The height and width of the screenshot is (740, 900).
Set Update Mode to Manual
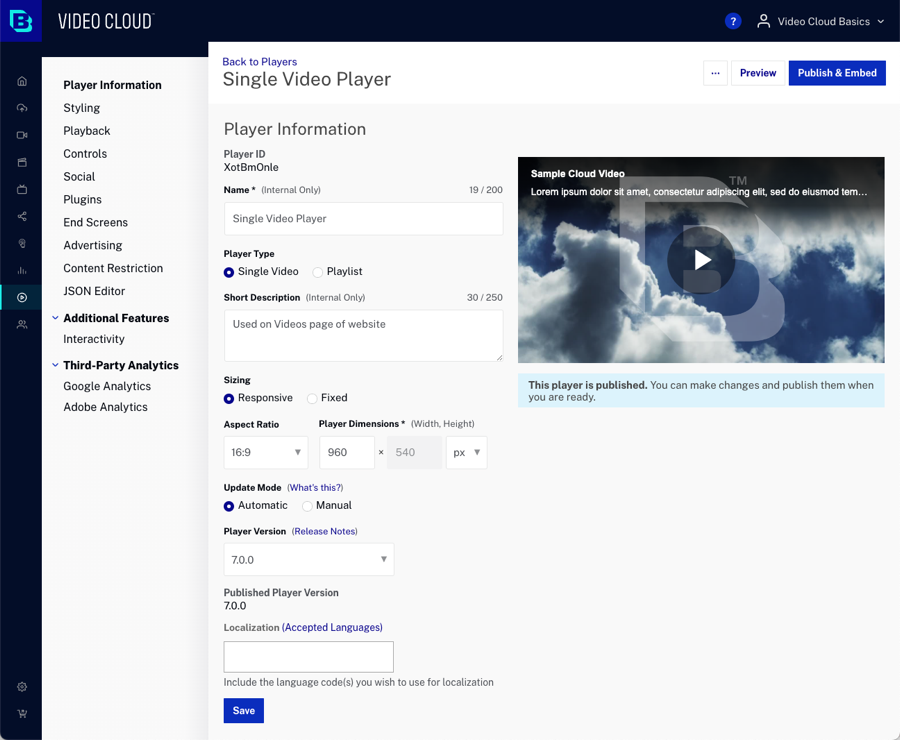[307, 506]
